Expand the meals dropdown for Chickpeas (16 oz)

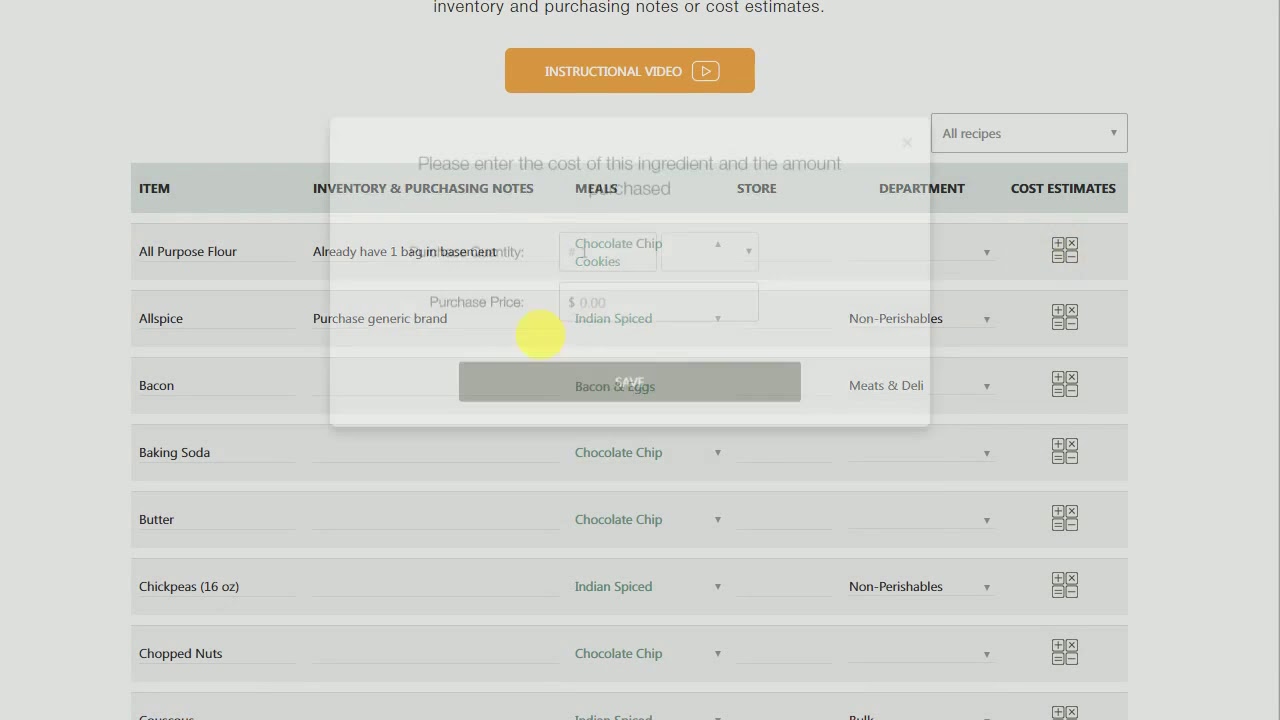tap(717, 587)
